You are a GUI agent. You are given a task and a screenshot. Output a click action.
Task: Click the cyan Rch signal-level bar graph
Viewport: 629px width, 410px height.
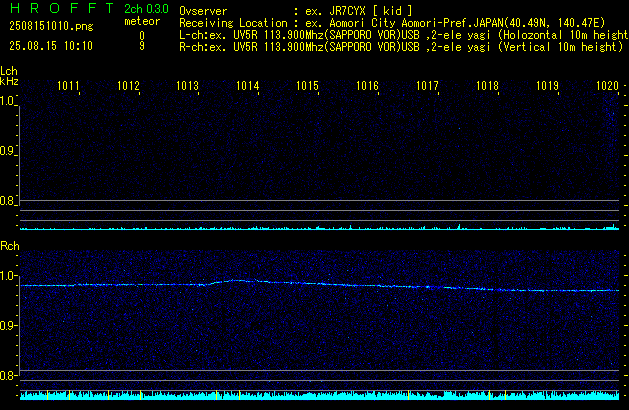319,395
